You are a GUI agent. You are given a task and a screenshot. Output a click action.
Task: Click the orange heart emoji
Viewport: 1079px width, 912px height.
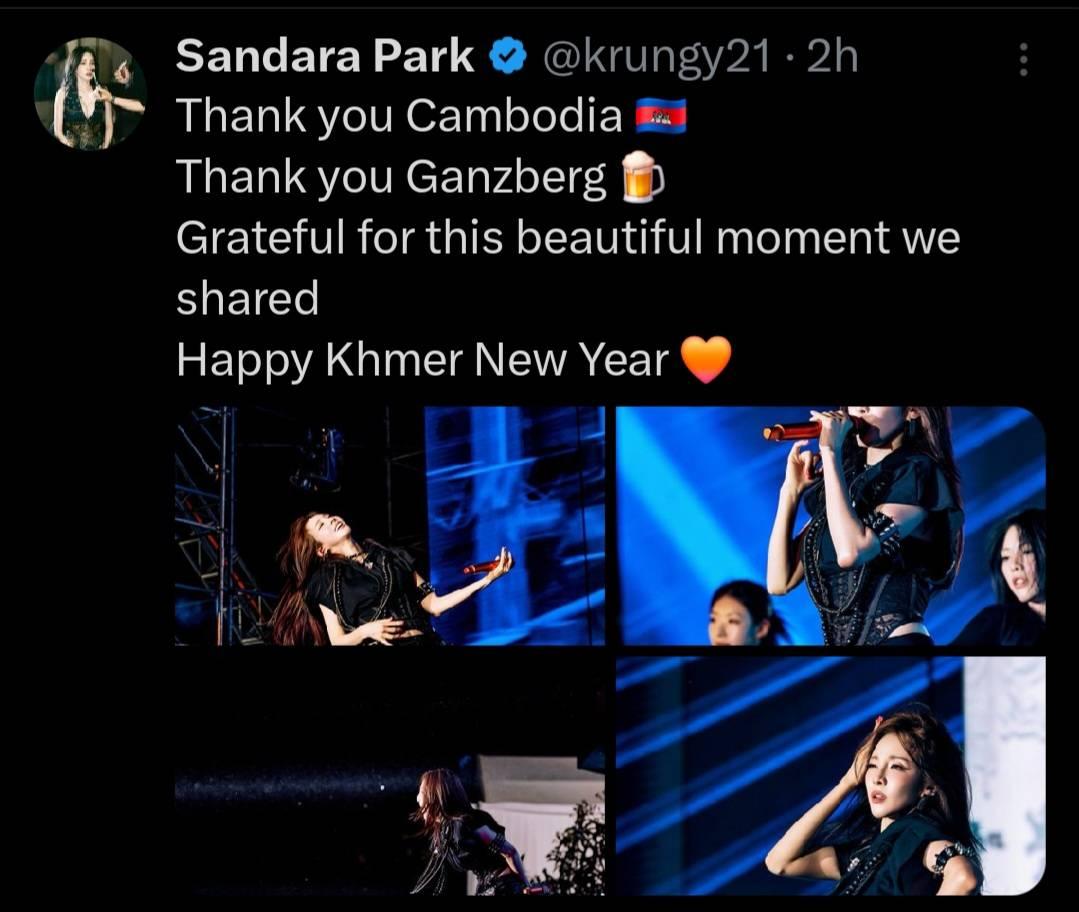tap(705, 359)
